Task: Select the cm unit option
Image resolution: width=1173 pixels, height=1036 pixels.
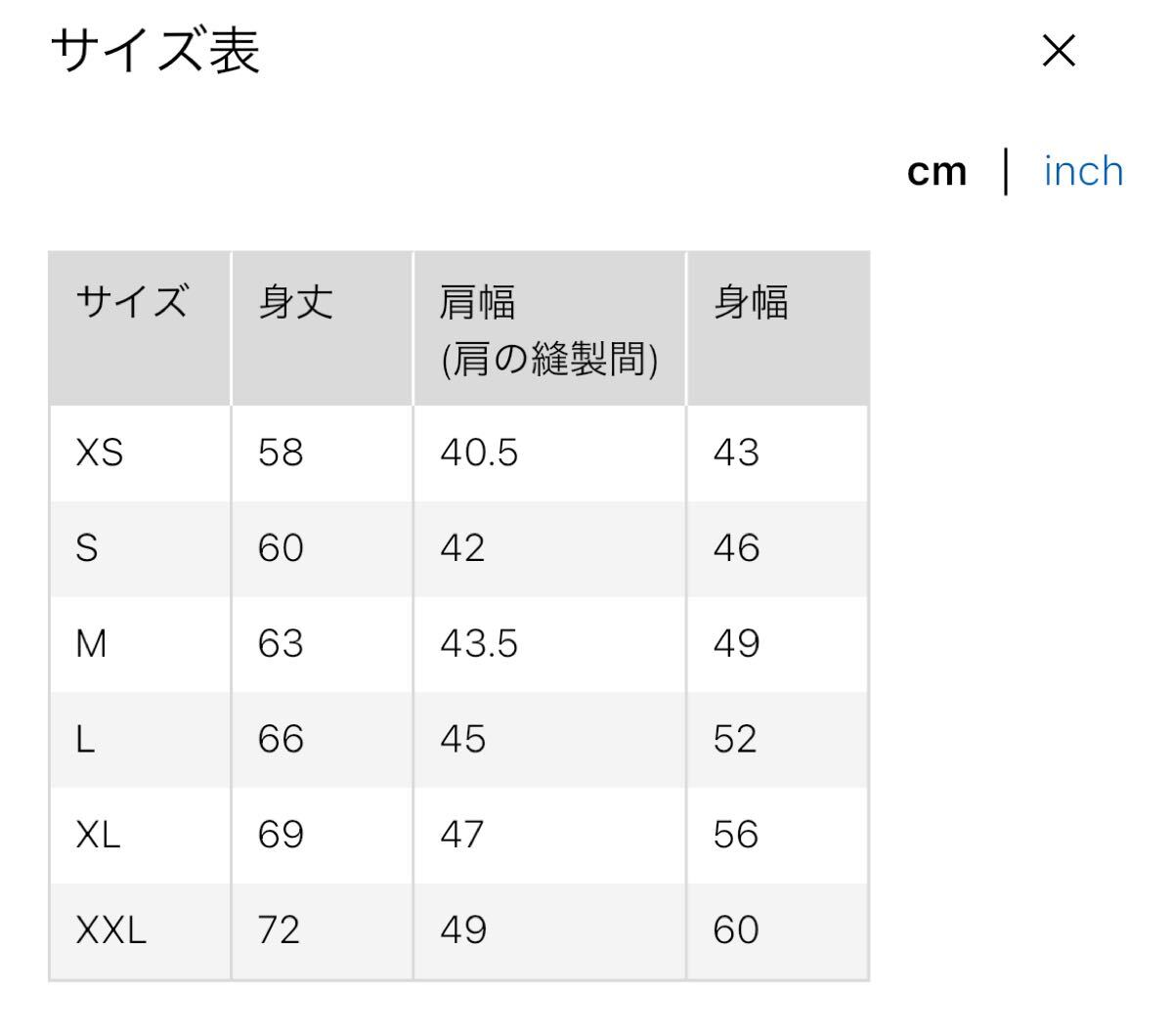Action: click(x=936, y=171)
